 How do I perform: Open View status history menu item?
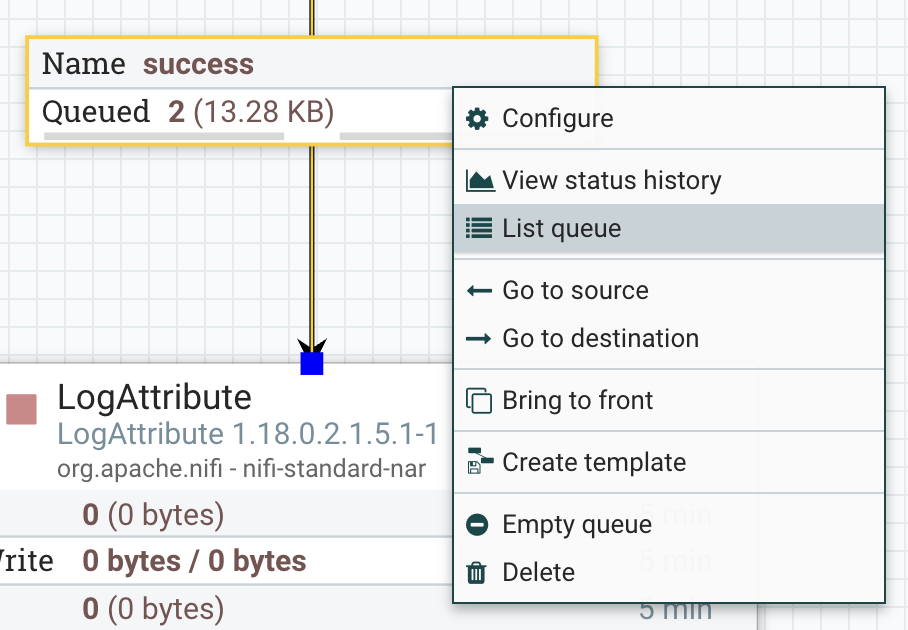point(611,181)
